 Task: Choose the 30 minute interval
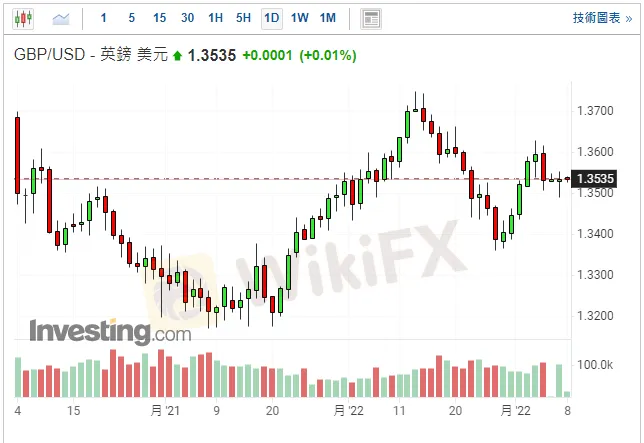click(187, 18)
